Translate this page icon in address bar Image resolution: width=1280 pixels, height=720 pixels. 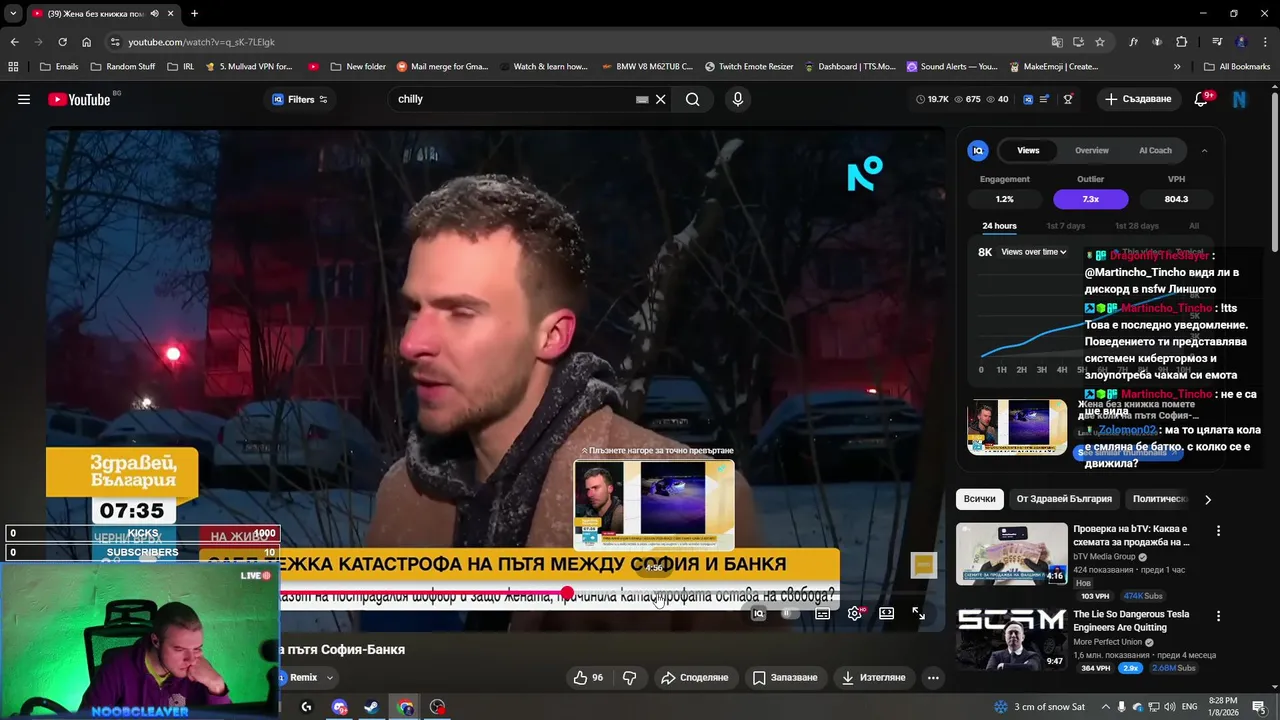click(x=1057, y=42)
